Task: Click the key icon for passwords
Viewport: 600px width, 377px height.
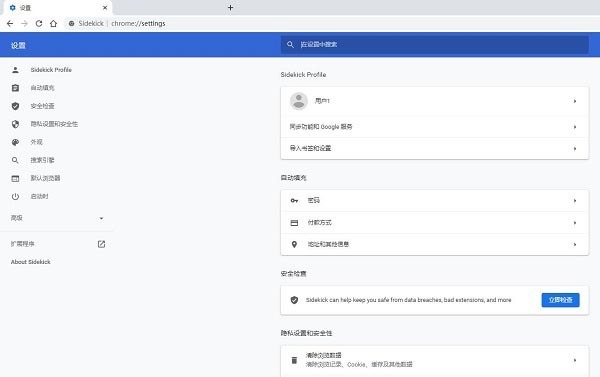Action: (x=294, y=201)
